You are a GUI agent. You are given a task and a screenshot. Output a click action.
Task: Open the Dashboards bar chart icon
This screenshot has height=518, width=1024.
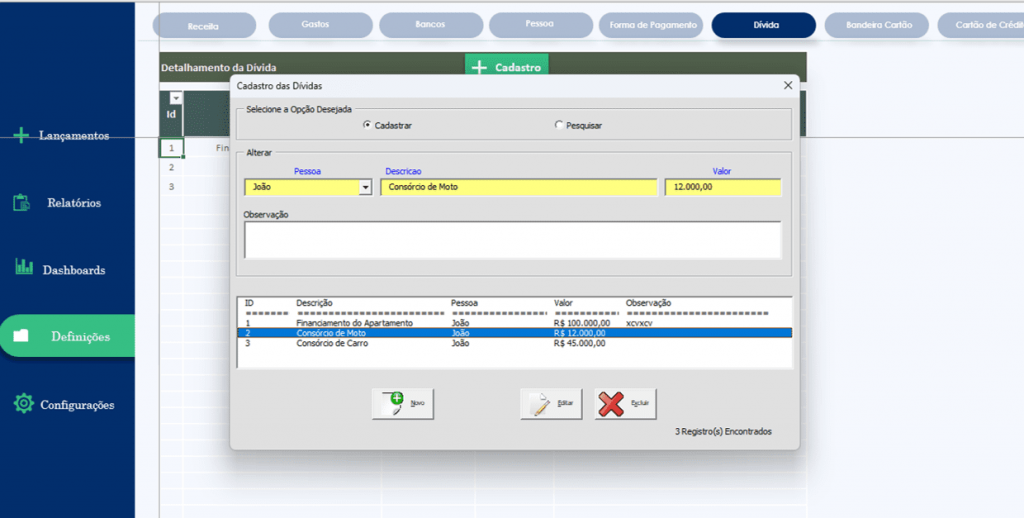pos(24,267)
